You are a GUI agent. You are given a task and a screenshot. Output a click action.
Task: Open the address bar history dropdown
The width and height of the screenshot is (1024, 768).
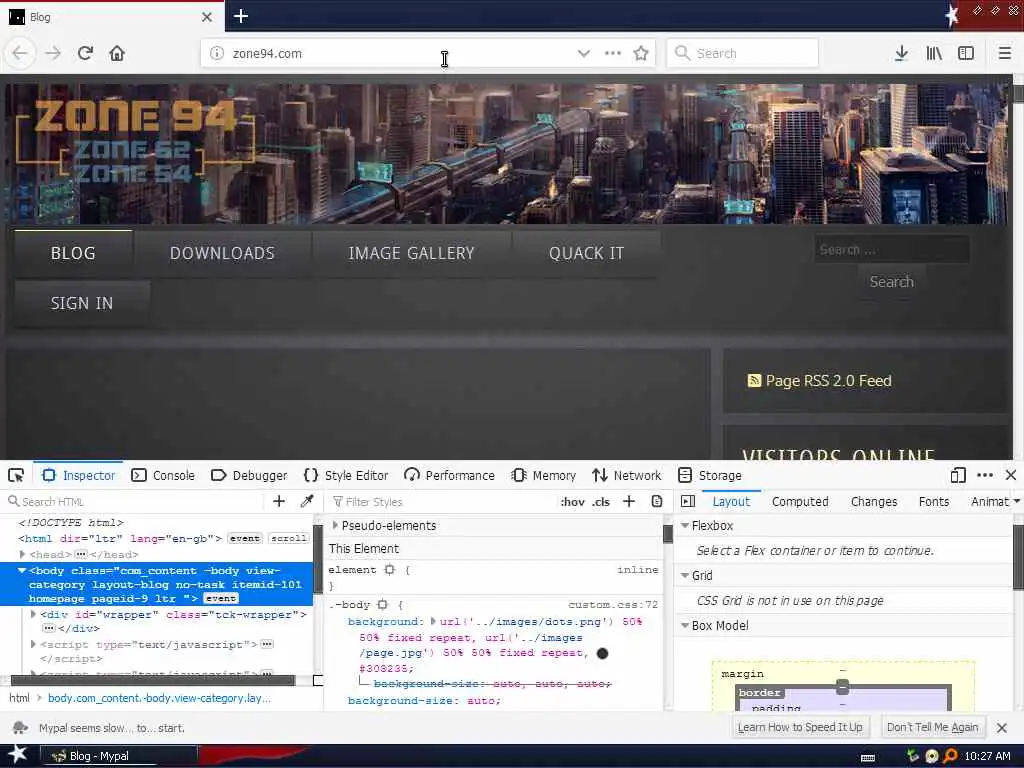pyautogui.click(x=584, y=53)
